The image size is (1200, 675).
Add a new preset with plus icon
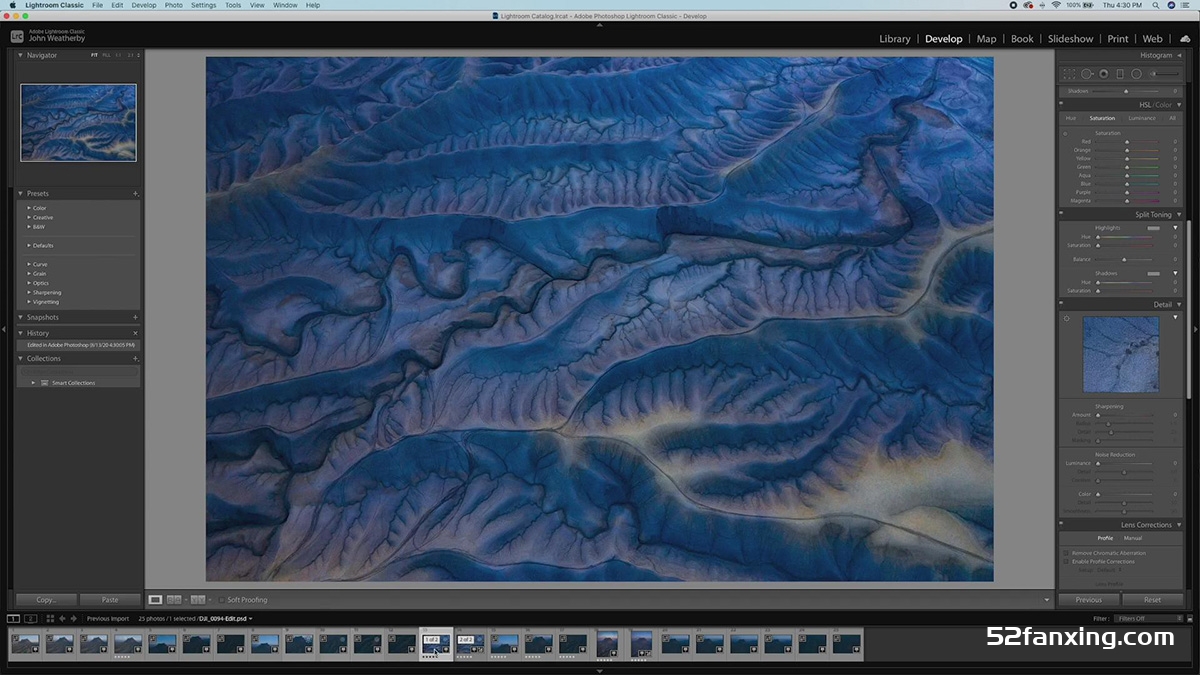(x=135, y=194)
